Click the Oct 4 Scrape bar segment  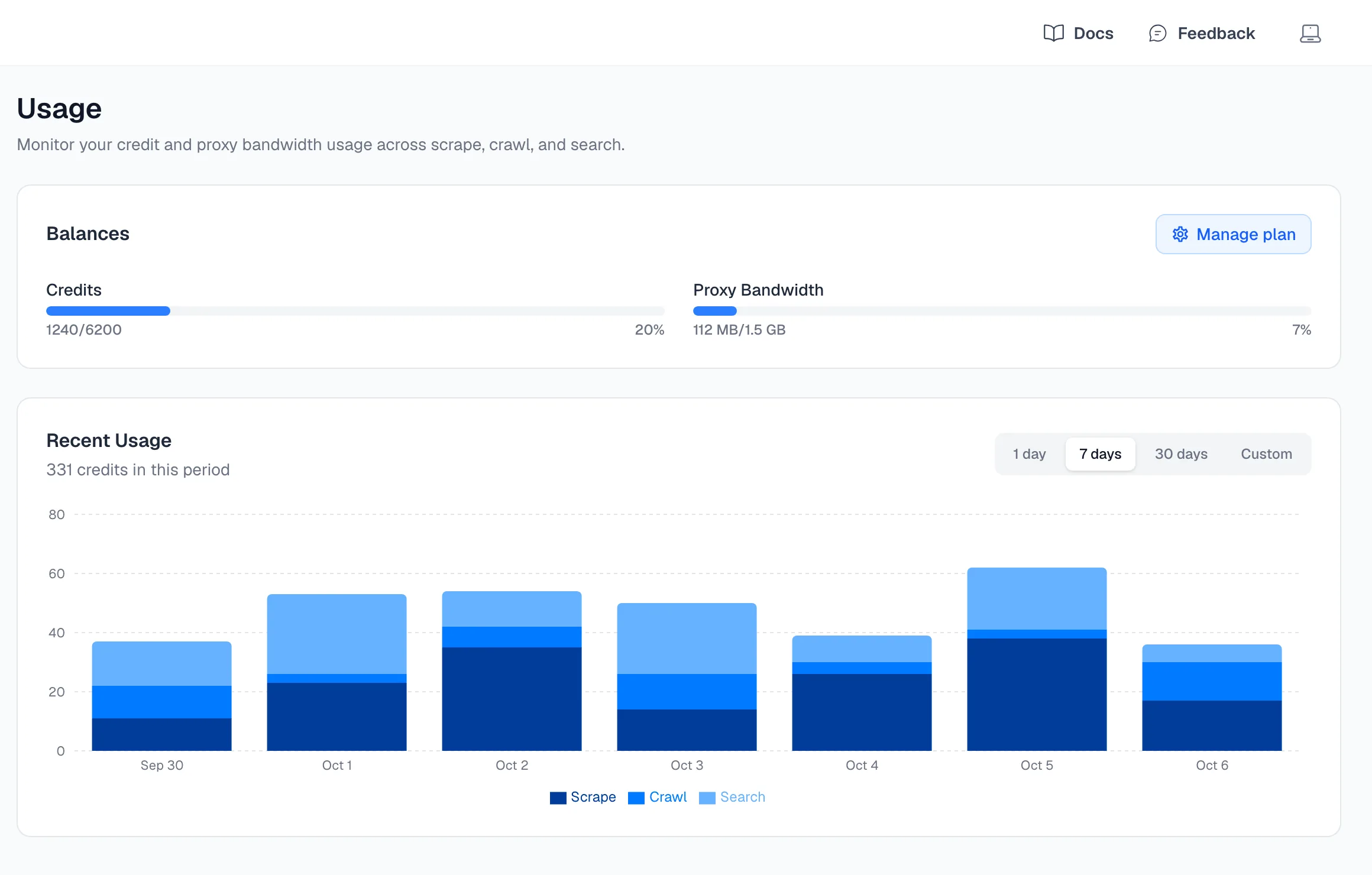[862, 712]
